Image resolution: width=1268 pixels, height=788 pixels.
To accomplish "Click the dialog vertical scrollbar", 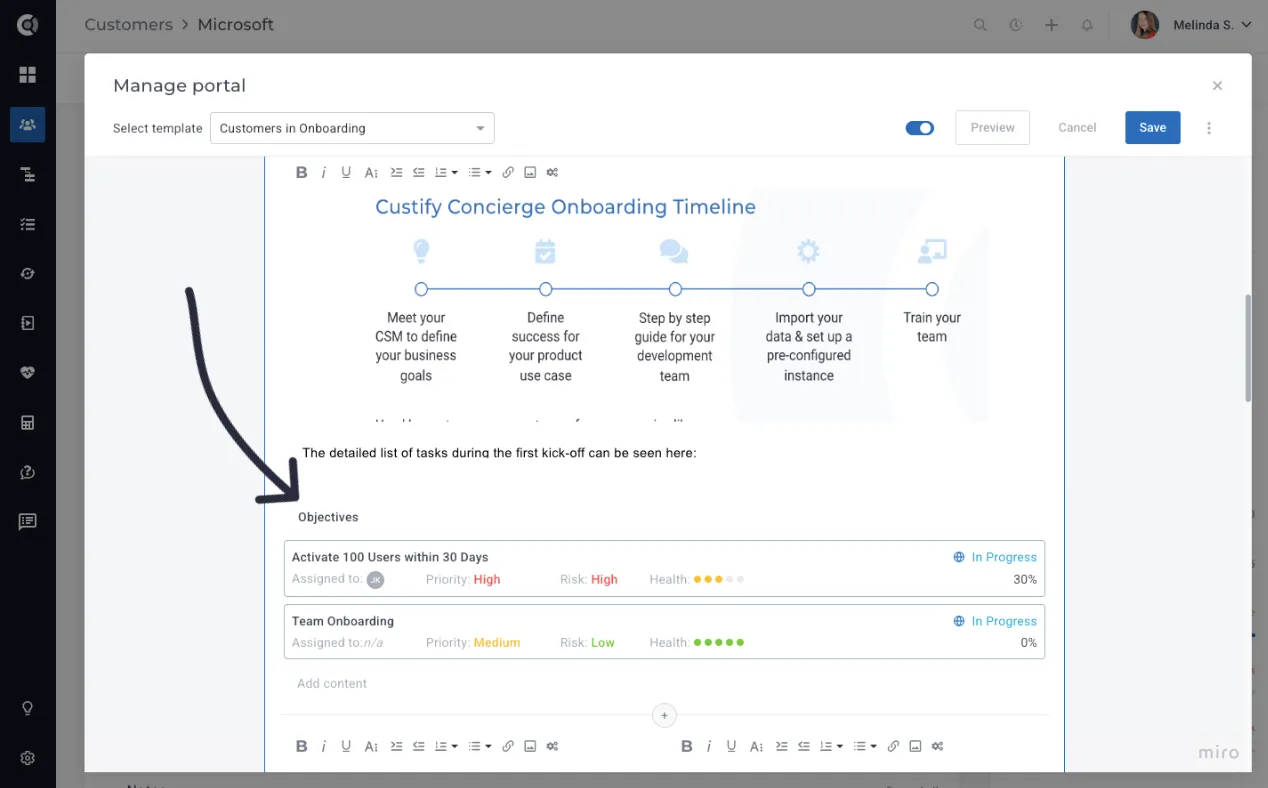I will pos(1247,348).
